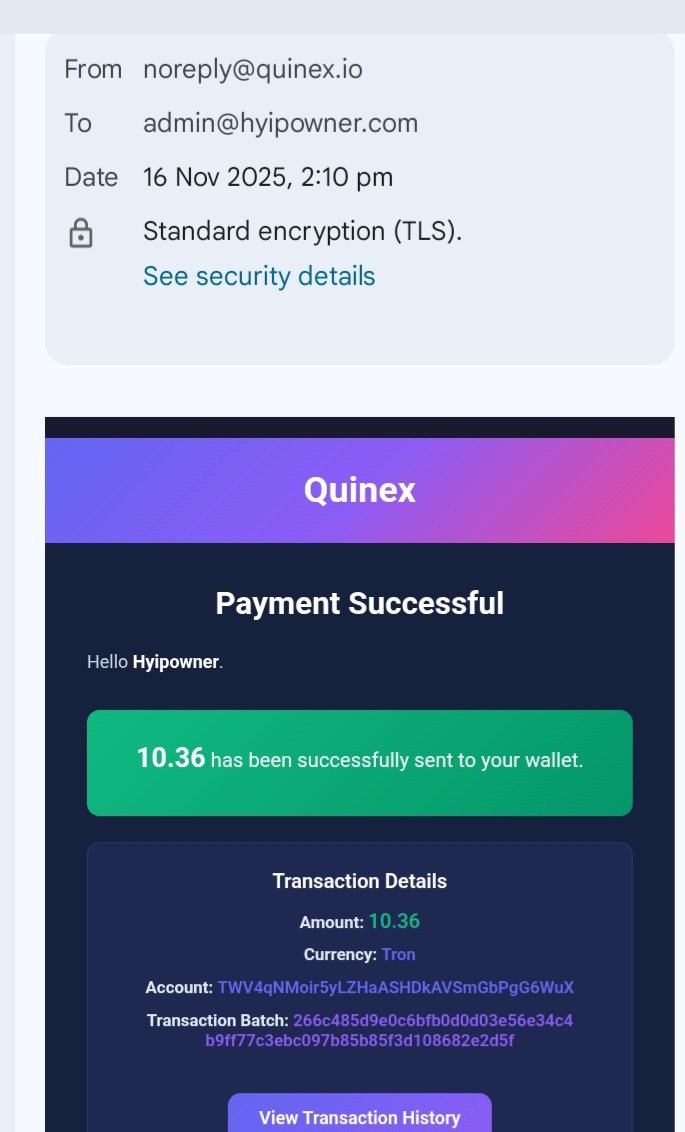The image size is (685, 1132).
Task: Tap the From field label
Action: click(93, 69)
